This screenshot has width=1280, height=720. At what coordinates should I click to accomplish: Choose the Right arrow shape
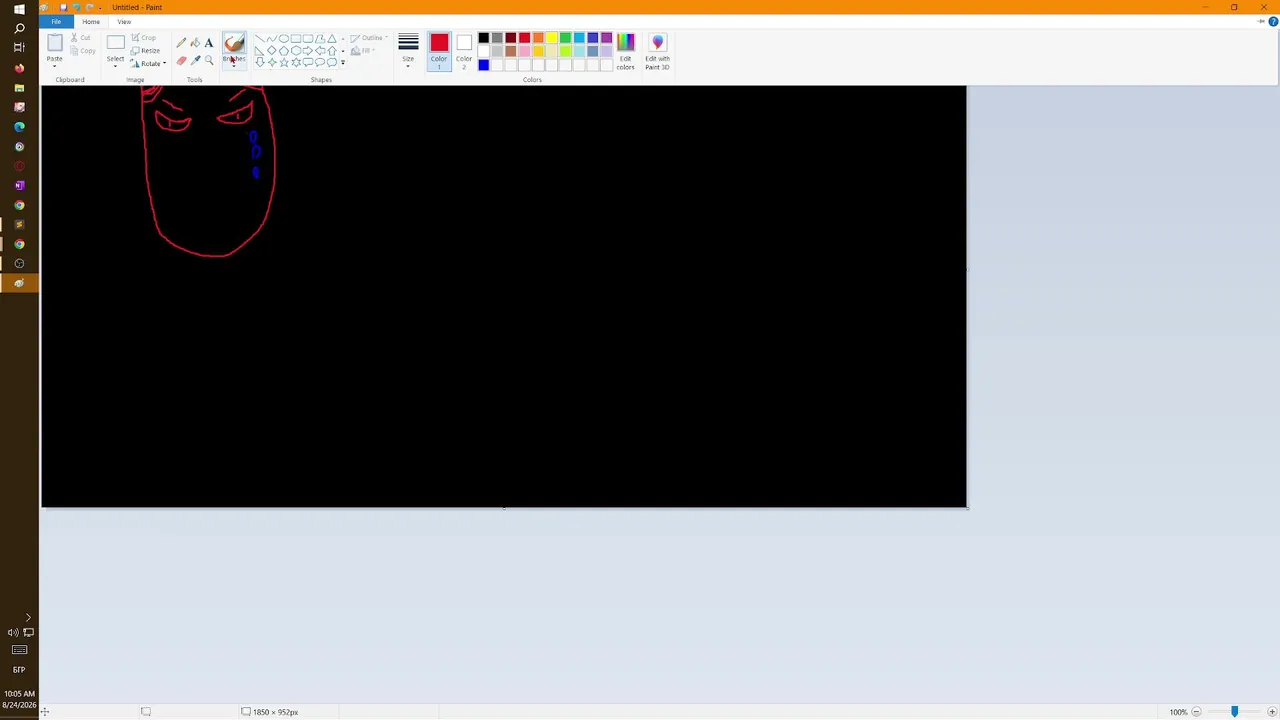(307, 51)
